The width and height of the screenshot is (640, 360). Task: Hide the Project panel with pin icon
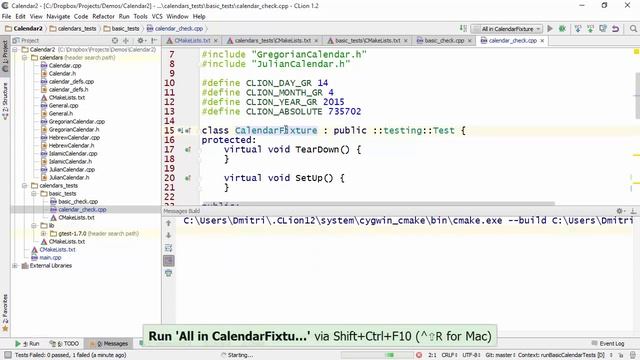pos(154,40)
